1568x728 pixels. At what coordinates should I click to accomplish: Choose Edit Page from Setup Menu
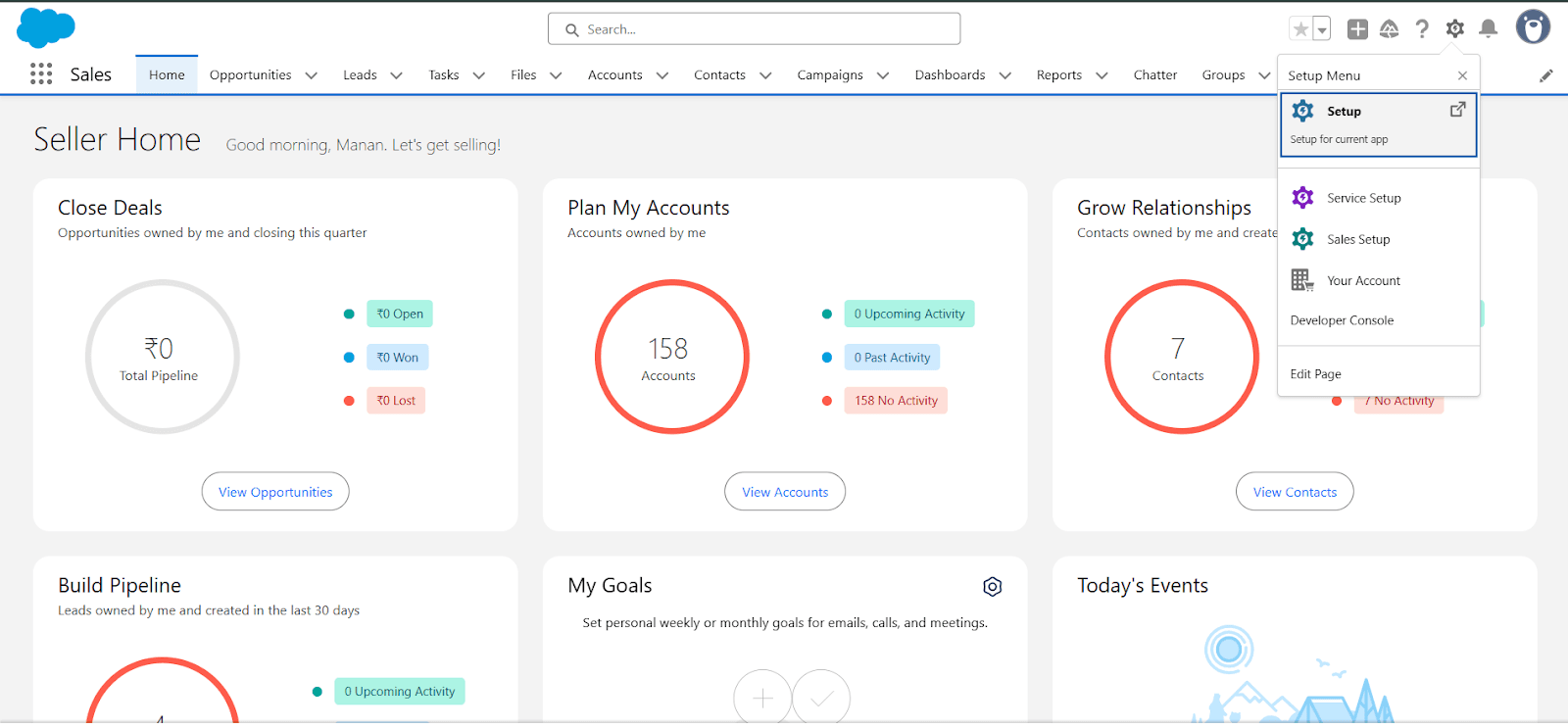[1378, 374]
